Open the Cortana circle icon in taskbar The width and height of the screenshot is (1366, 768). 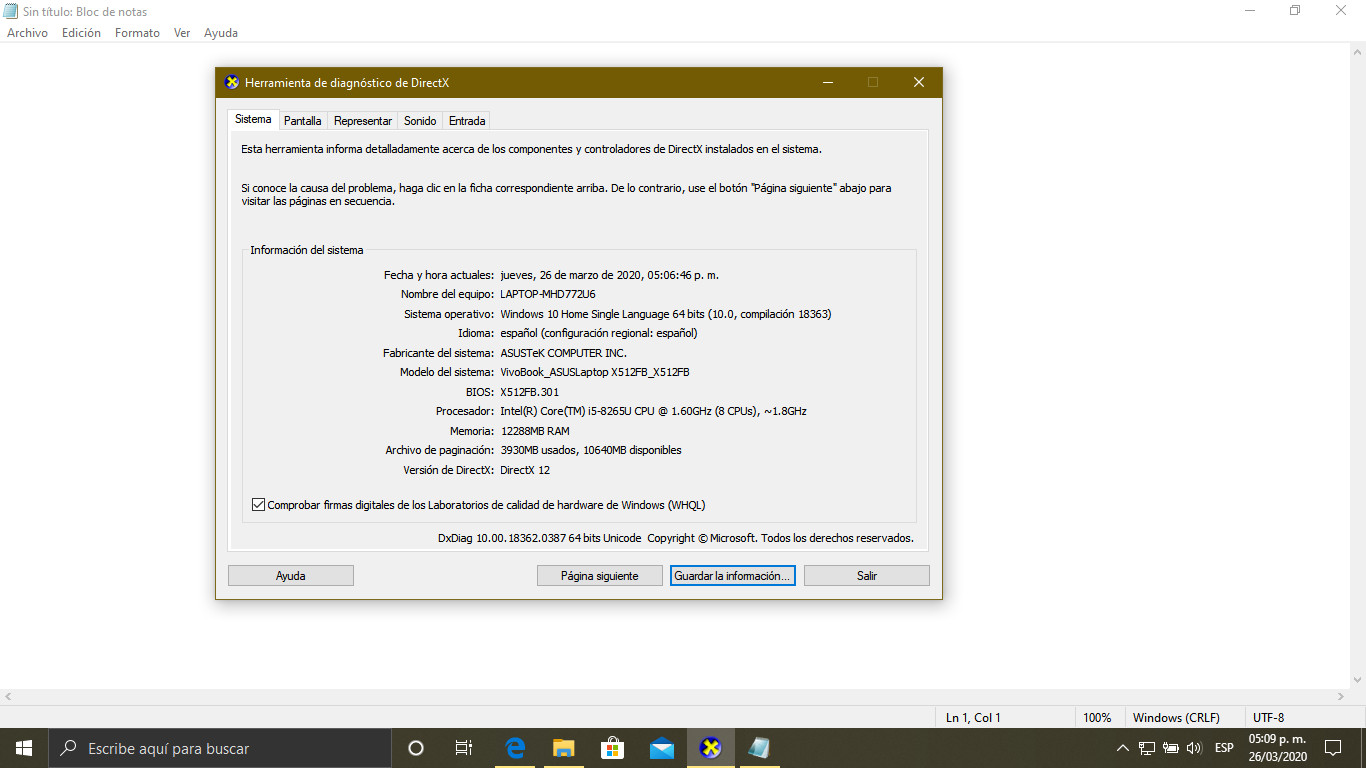416,748
